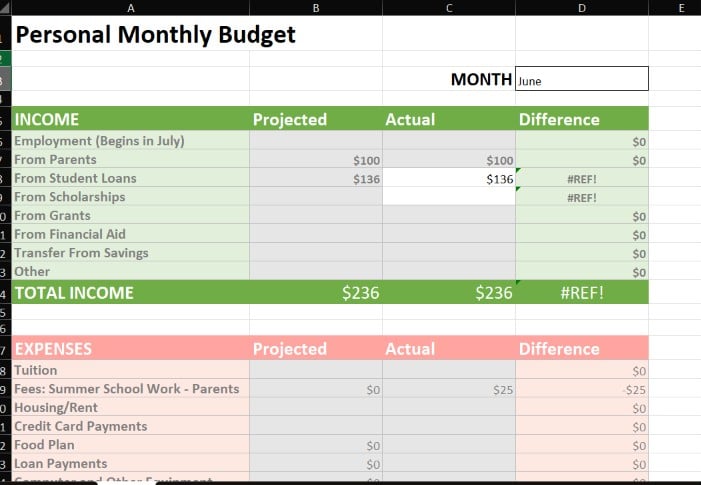Select 'From Grants' label cell
Viewport: 701px width, 485px height.
(x=131, y=215)
